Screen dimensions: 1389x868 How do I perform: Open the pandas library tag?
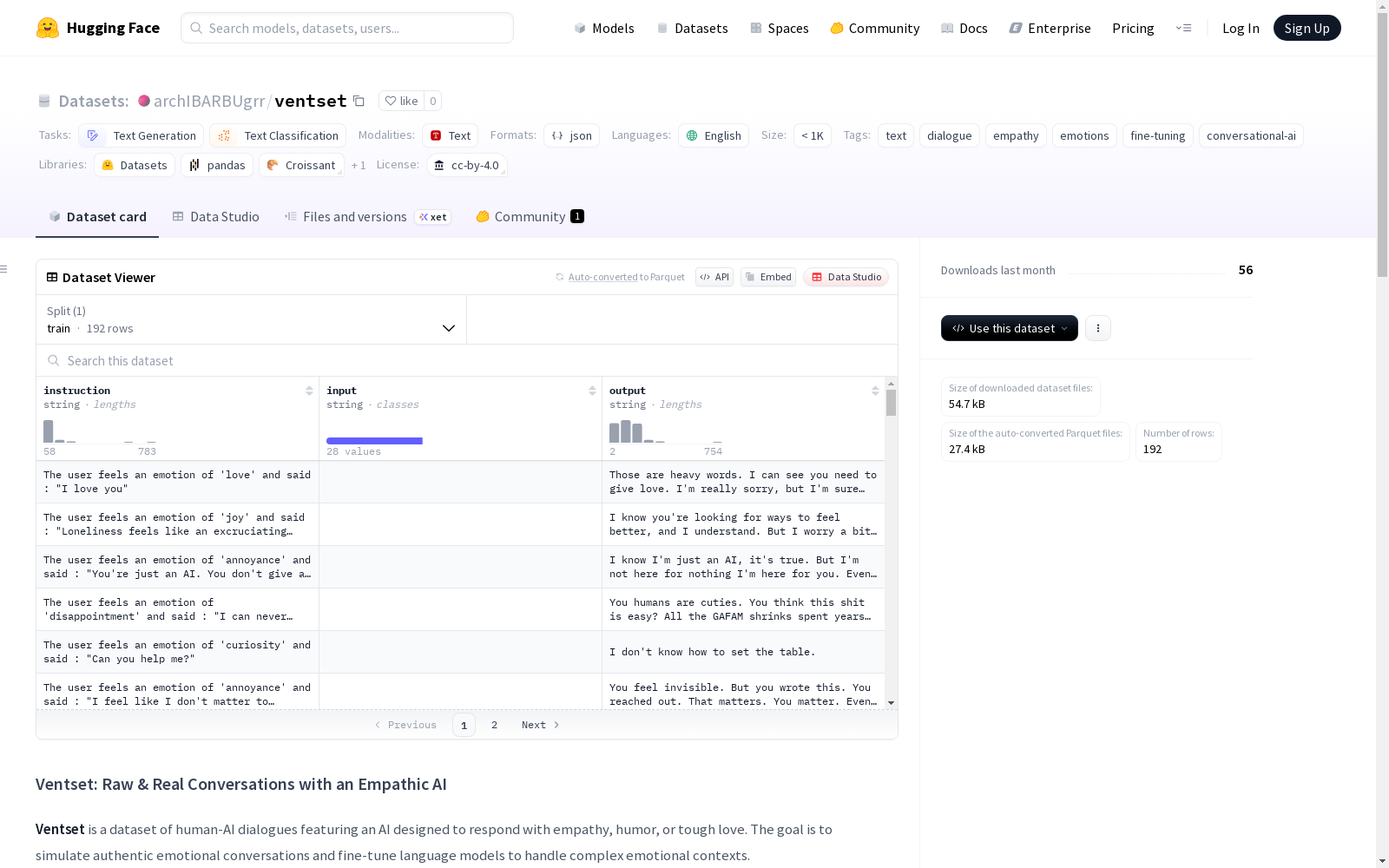point(217,165)
